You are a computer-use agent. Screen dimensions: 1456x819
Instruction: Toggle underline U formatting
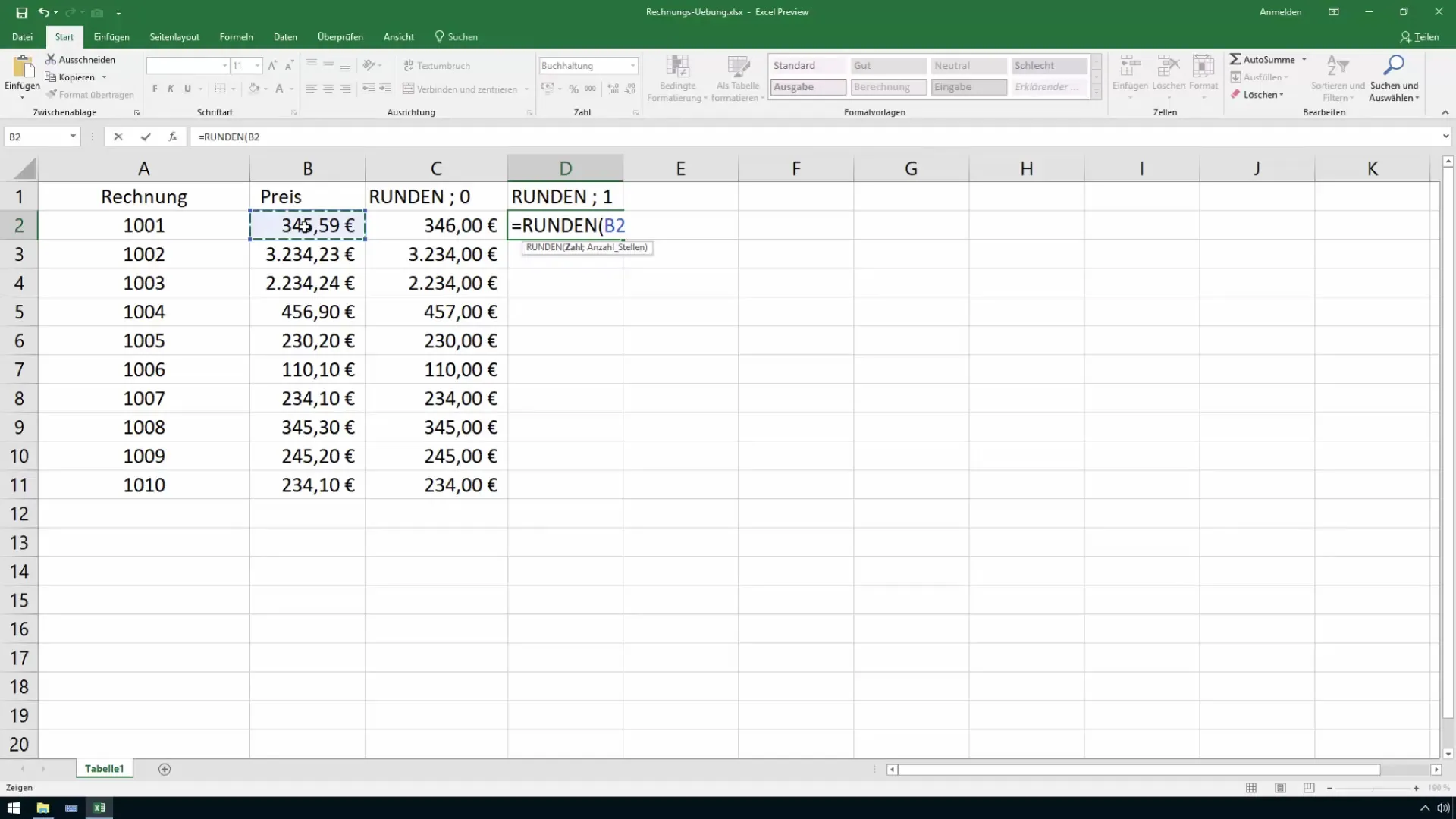(187, 89)
